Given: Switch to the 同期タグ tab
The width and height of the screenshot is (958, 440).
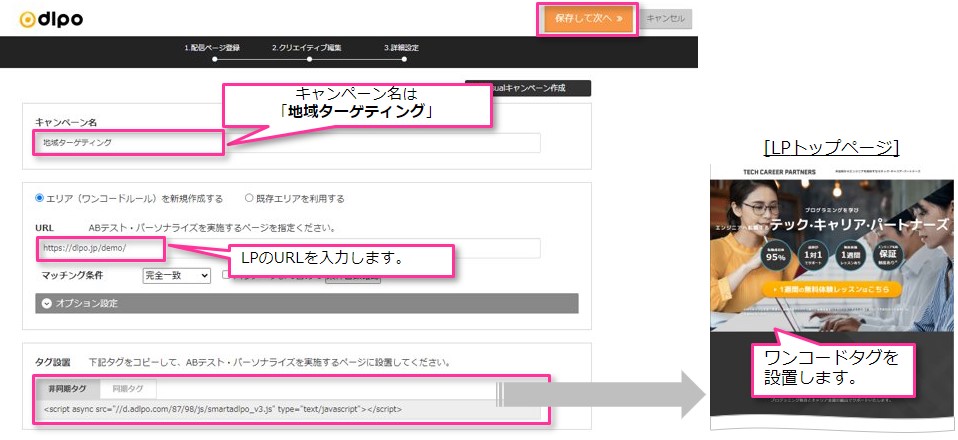Looking at the screenshot, I should (128, 389).
